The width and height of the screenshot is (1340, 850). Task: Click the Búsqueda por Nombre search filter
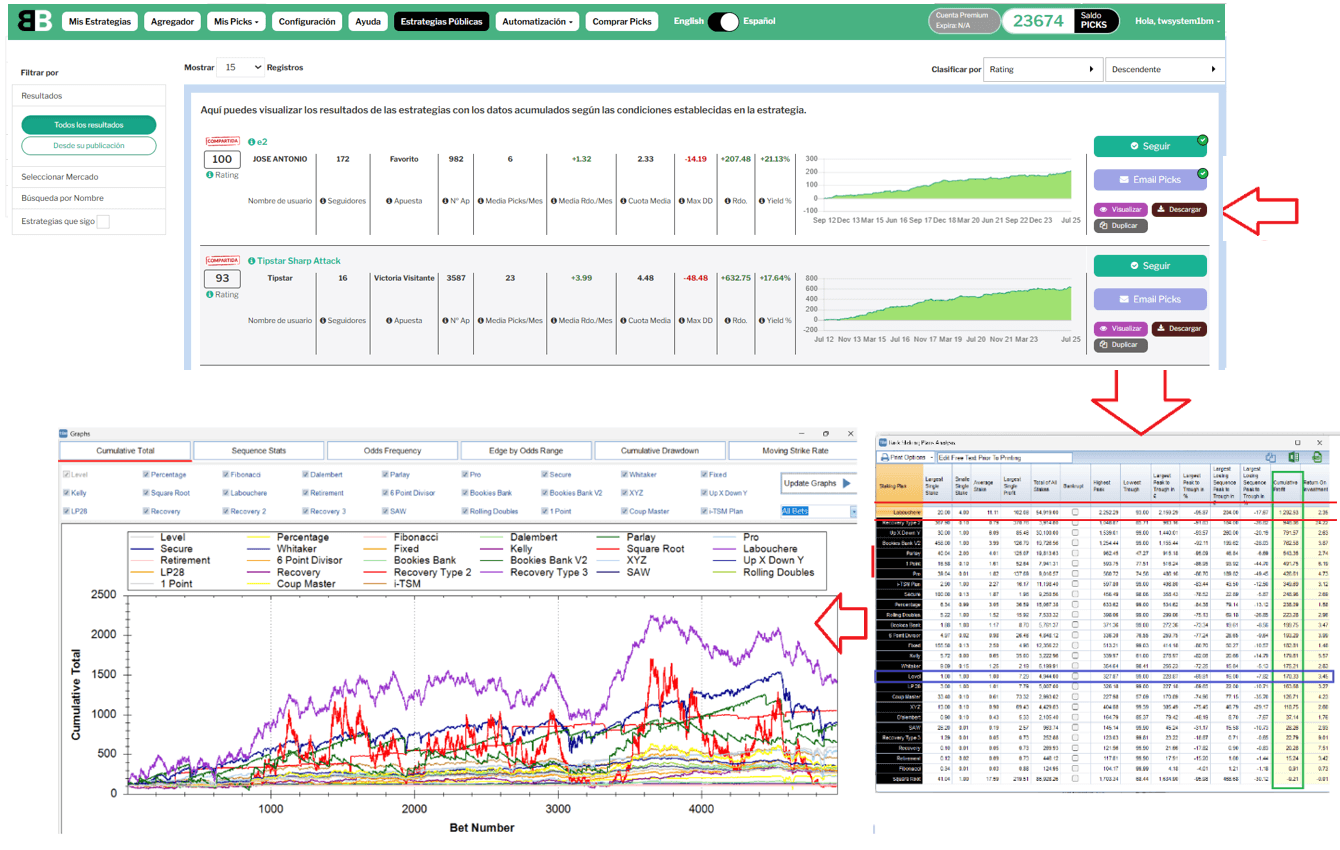(90, 198)
